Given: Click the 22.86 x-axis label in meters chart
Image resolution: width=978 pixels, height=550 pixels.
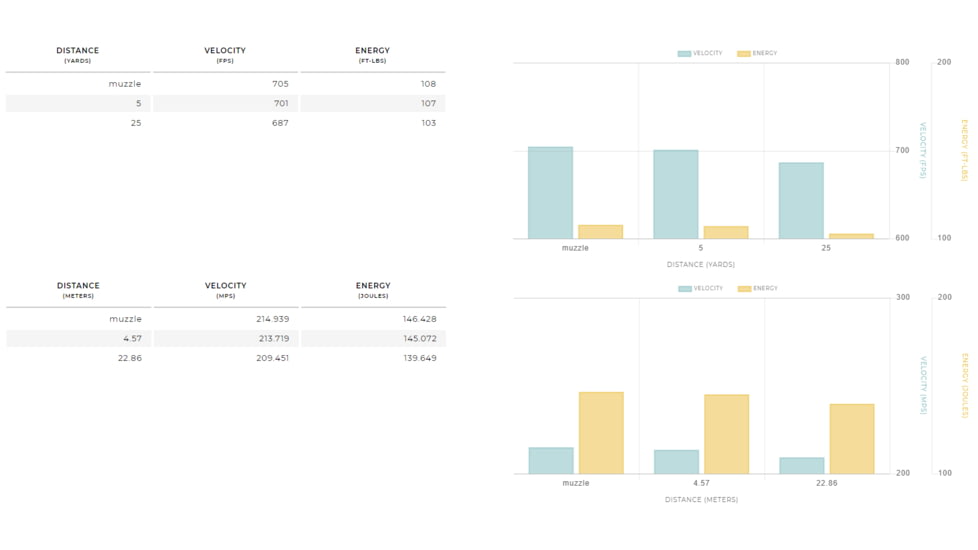Looking at the screenshot, I should (x=826, y=483).
